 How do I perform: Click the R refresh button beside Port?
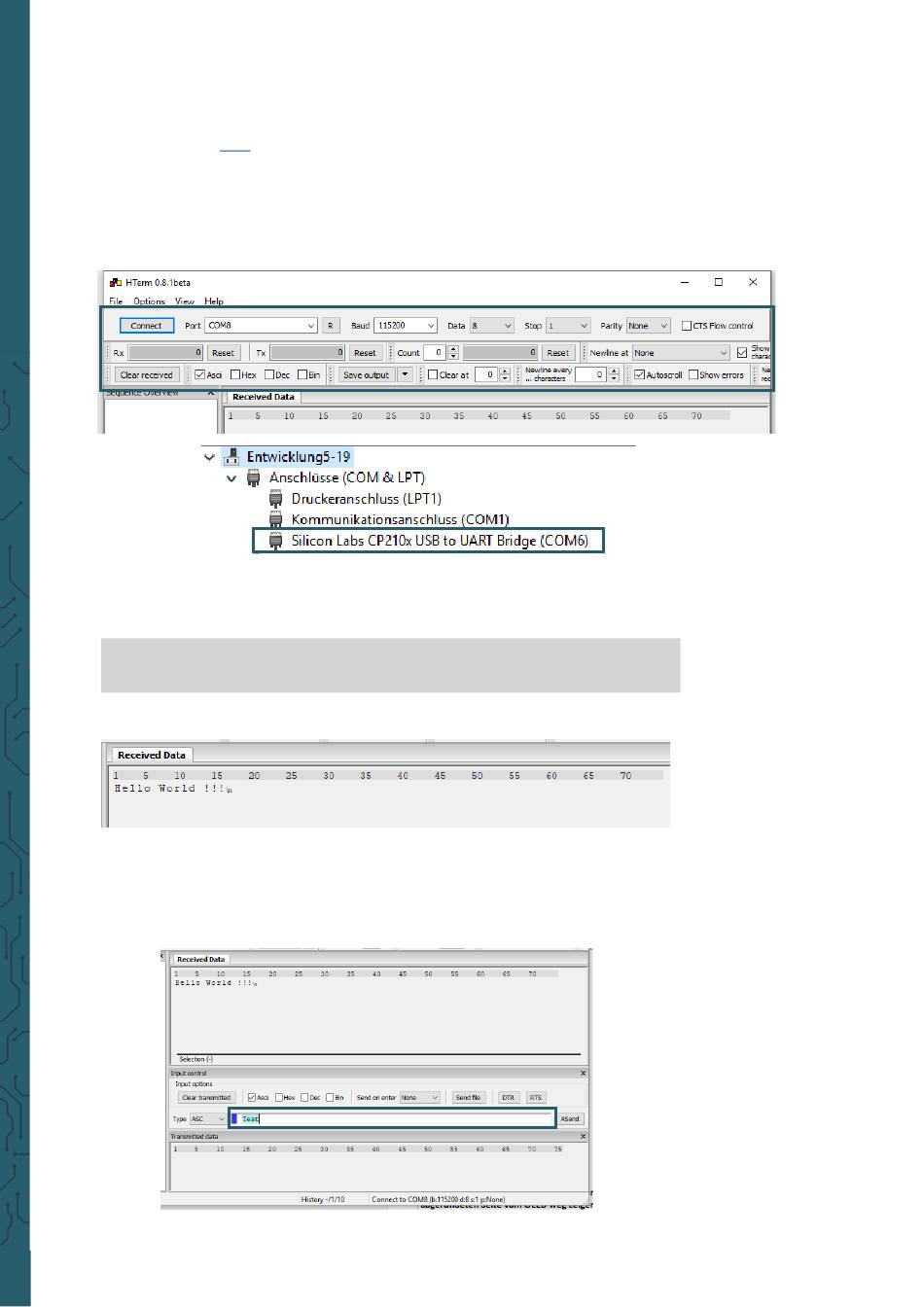pyautogui.click(x=330, y=326)
